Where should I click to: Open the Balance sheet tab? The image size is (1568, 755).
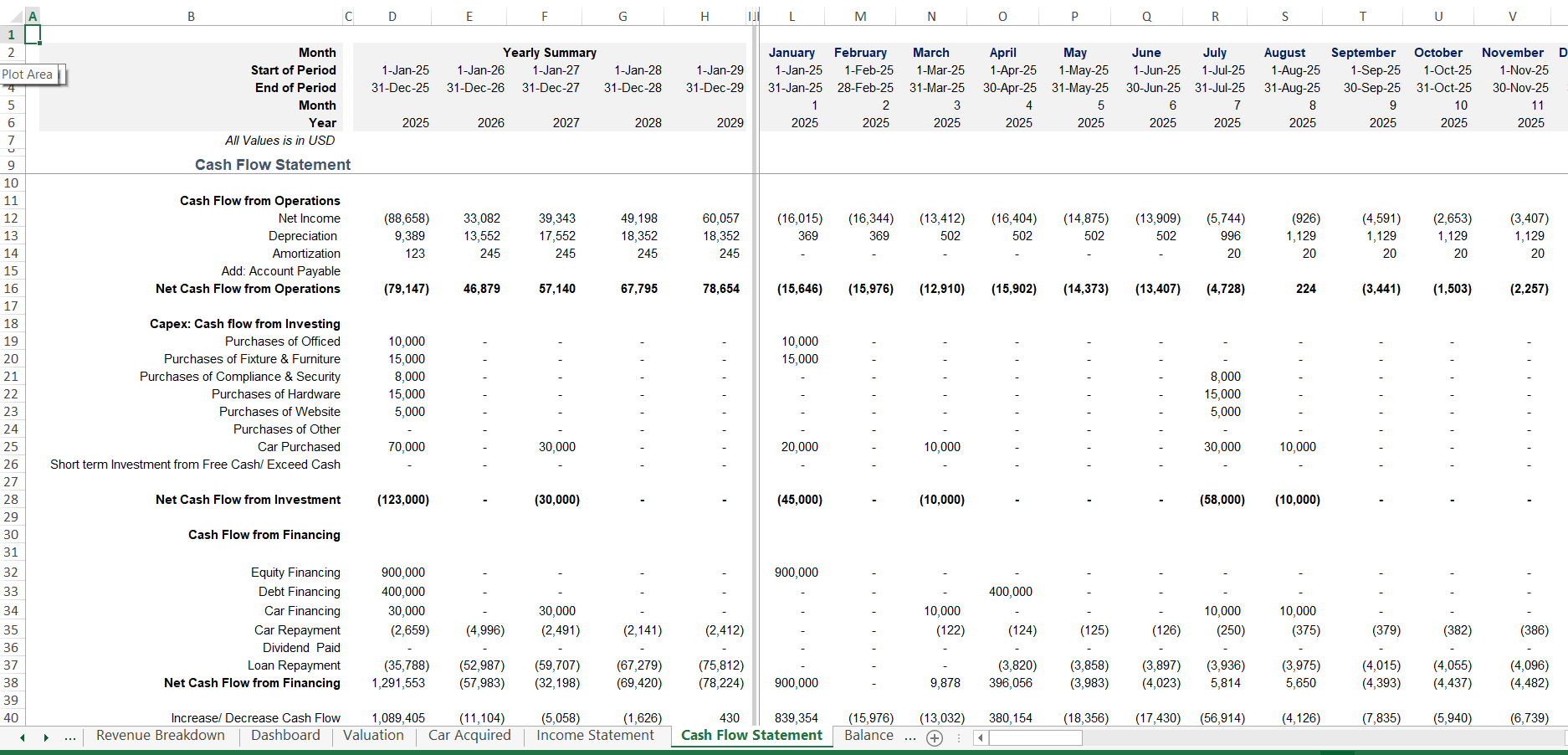point(869,736)
